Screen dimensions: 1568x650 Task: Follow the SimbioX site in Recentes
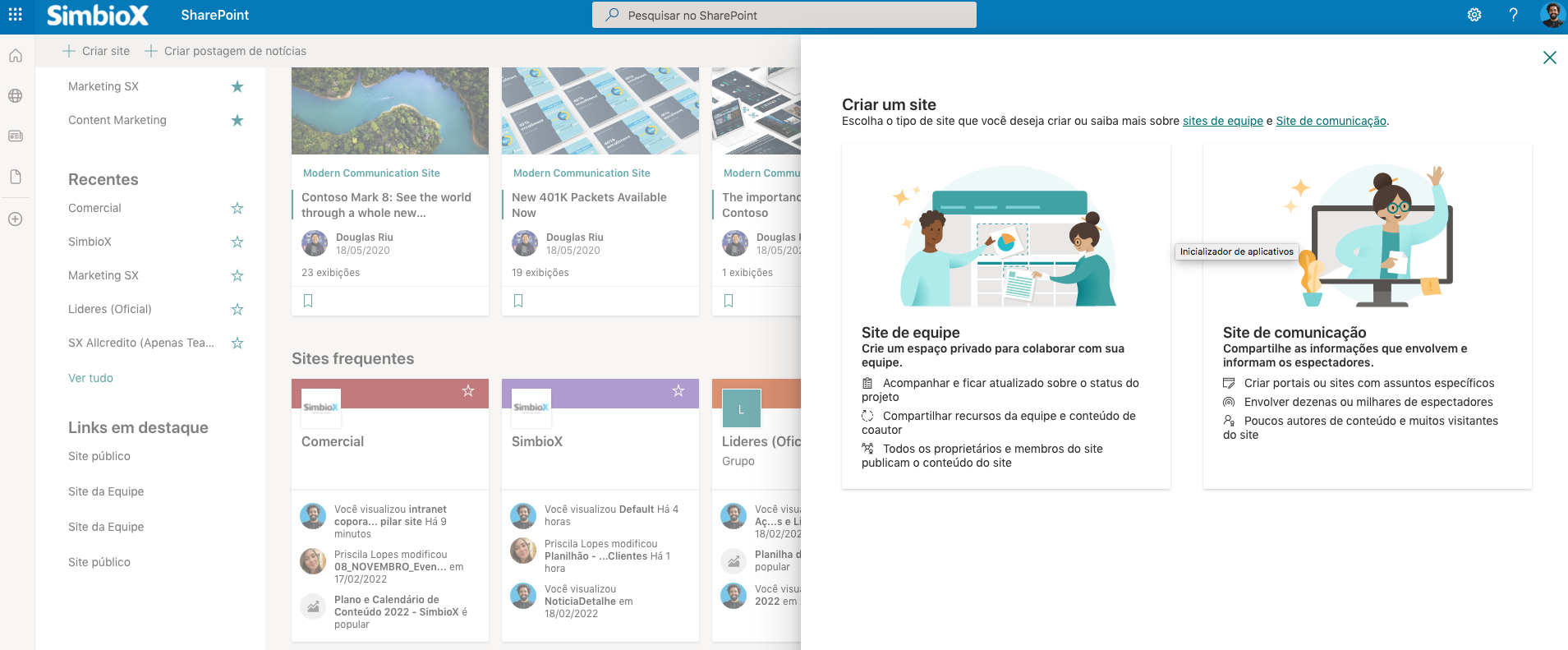pos(237,242)
